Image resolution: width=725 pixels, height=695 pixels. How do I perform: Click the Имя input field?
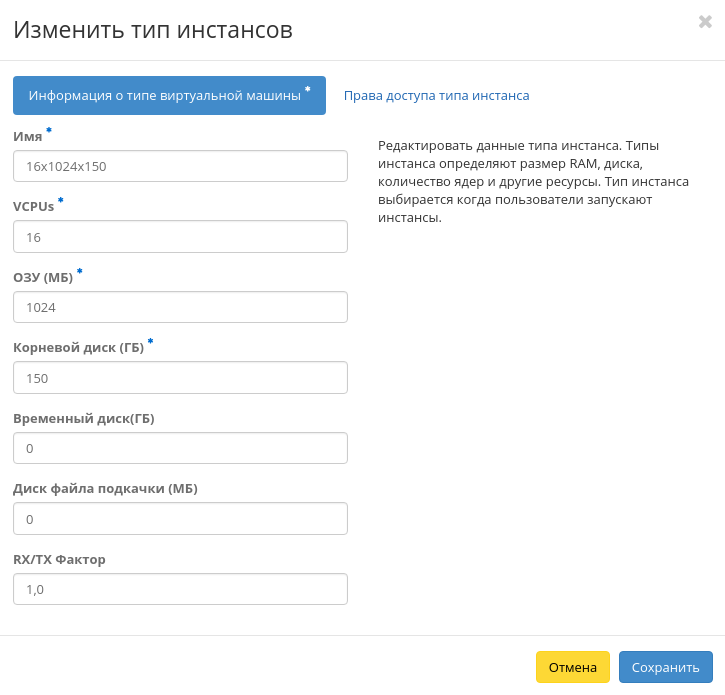(180, 166)
